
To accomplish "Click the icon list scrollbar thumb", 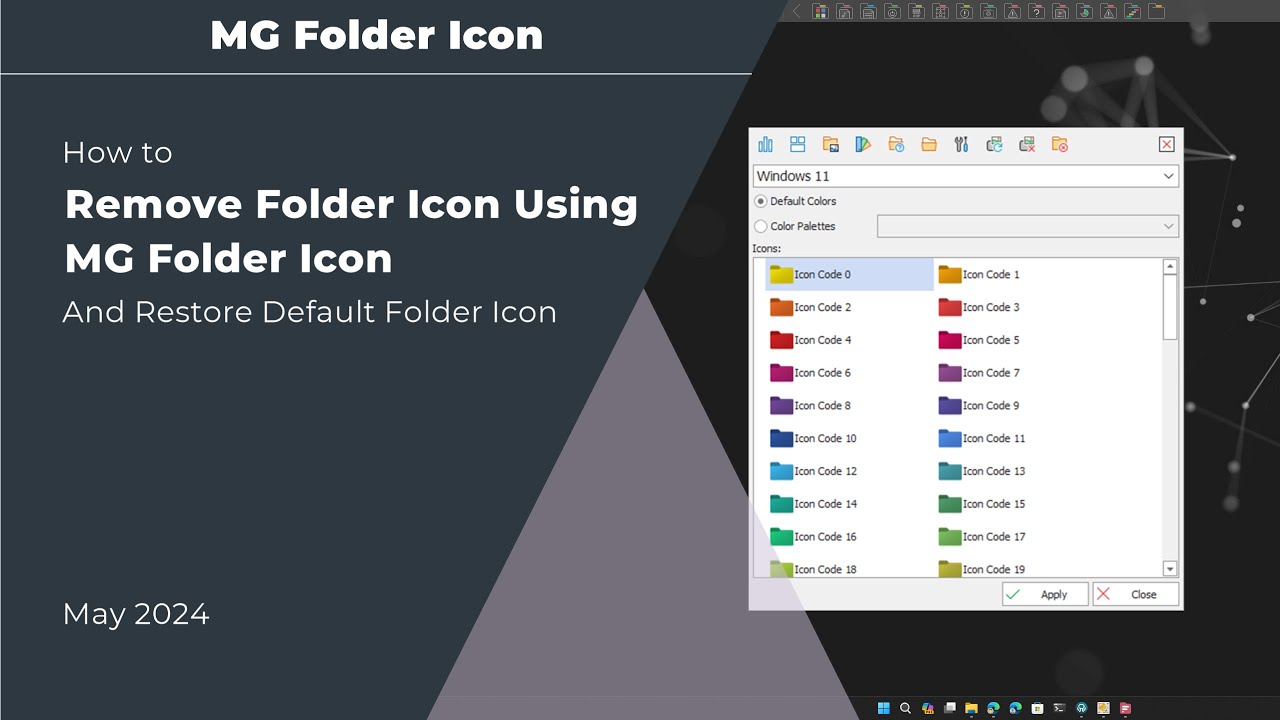I will click(1170, 307).
